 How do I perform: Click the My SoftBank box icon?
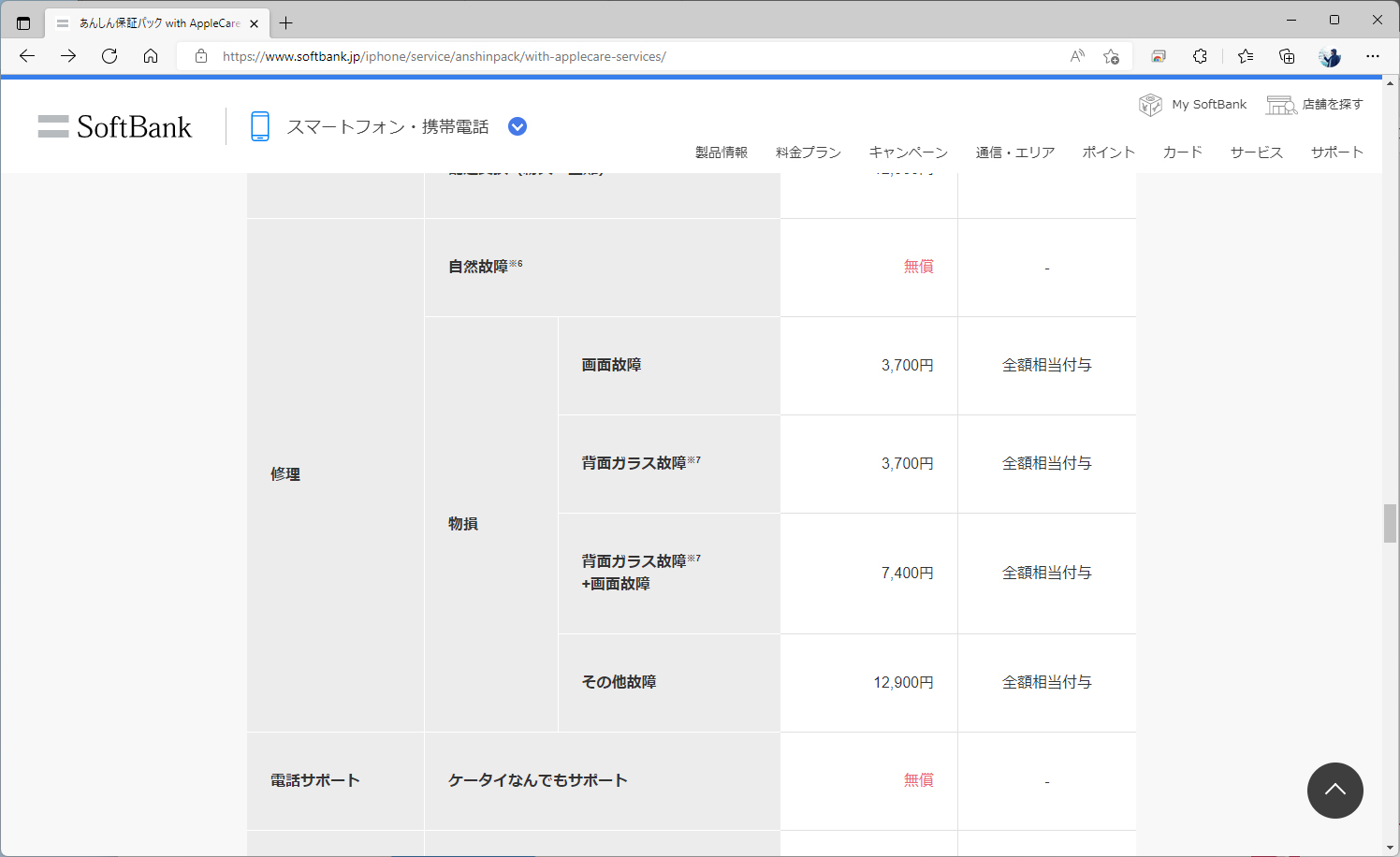(x=1149, y=104)
